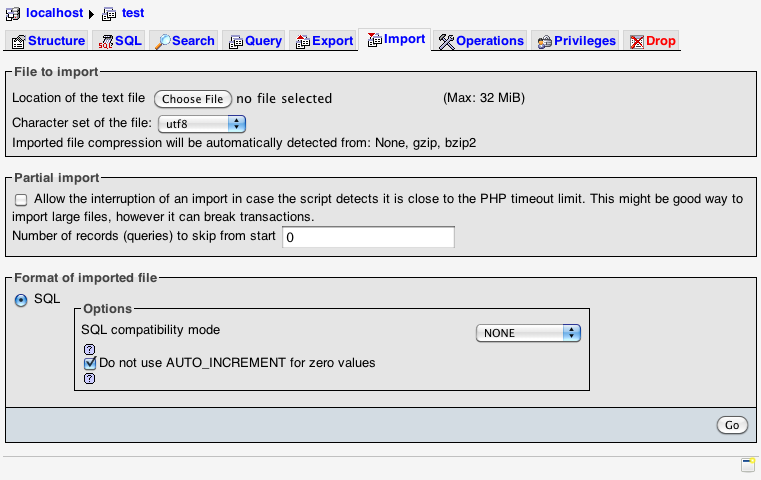This screenshot has width=761, height=480.
Task: Select the SQL format radio button
Action: pos(22,299)
